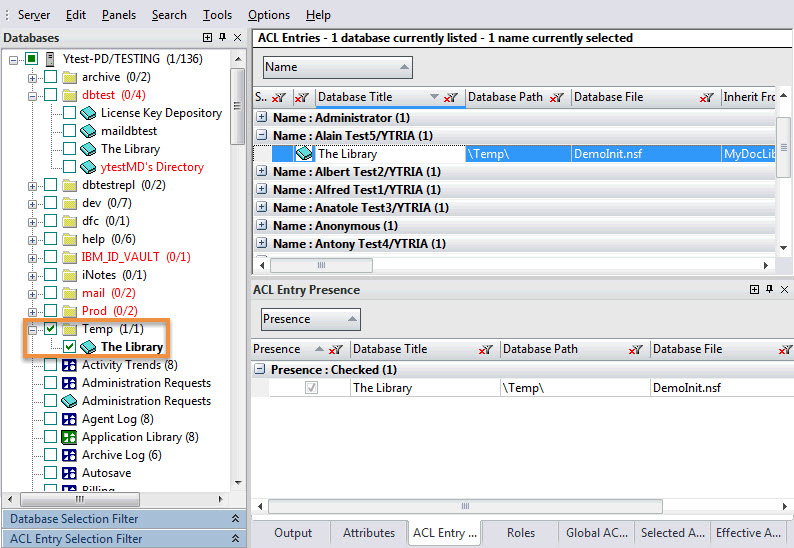794x548 pixels.
Task: Uncheck the Temp folder checkbox
Action: coord(50,329)
